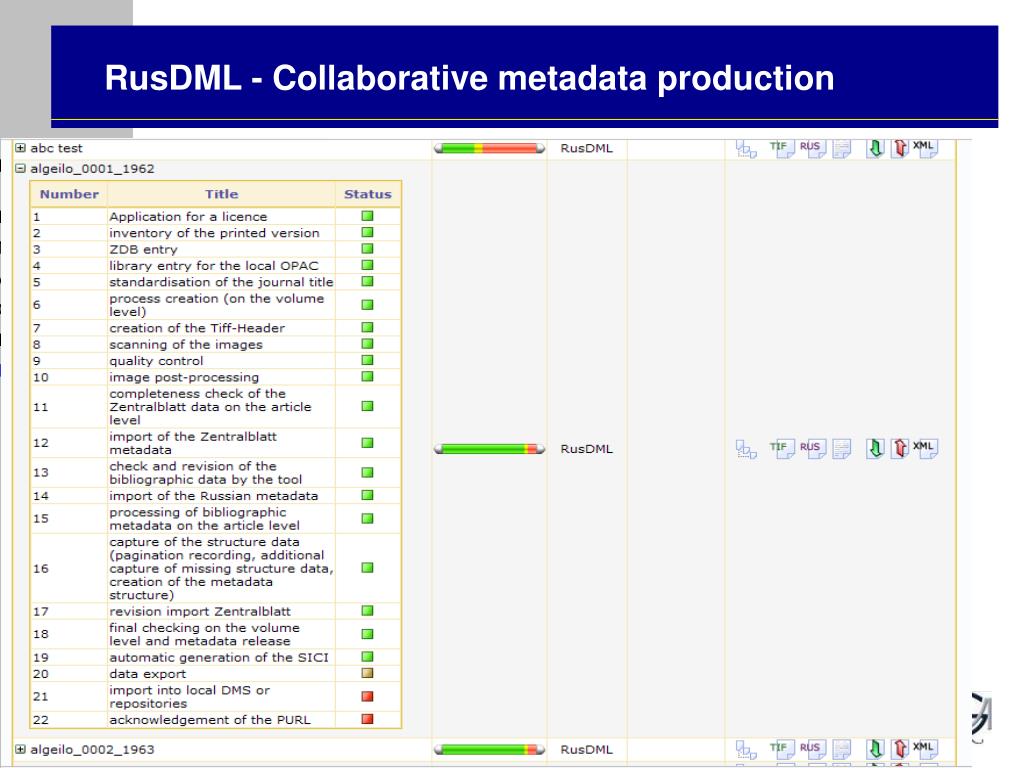Click green status square for quality control
This screenshot has height=768, width=1024.
(x=367, y=360)
